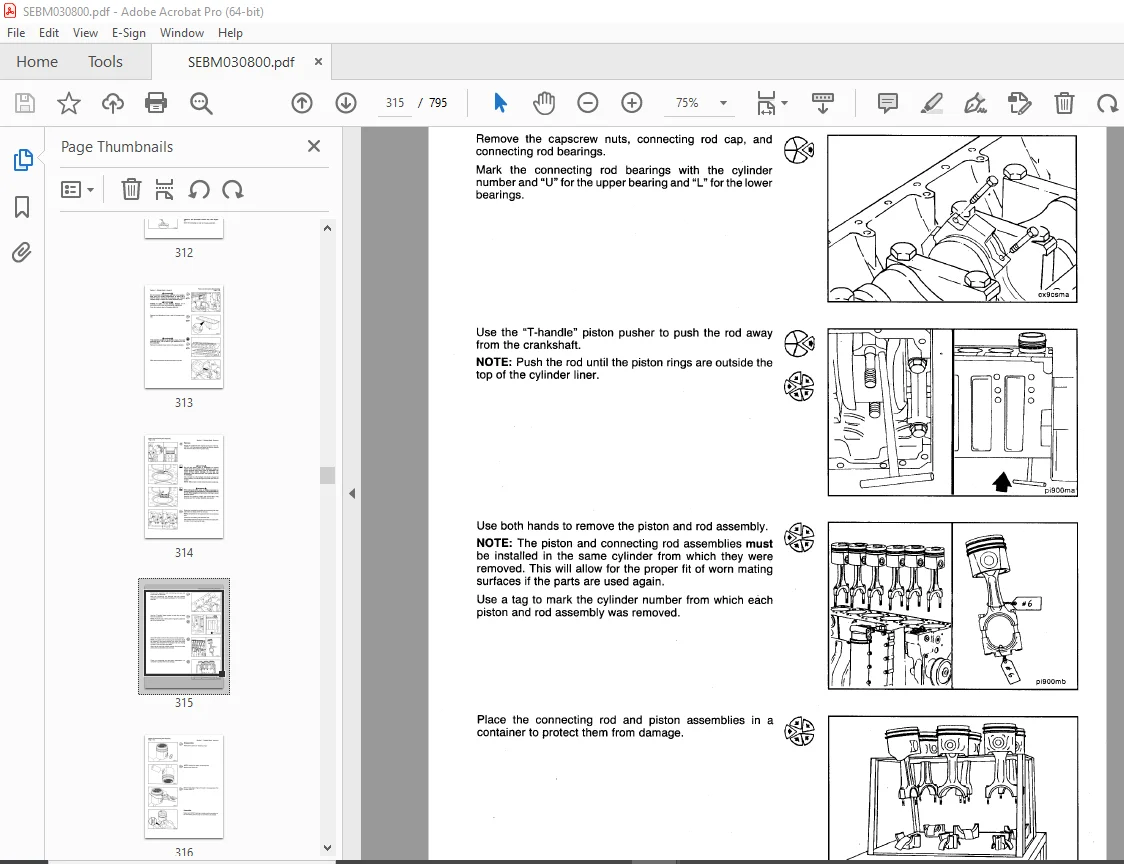This screenshot has width=1124, height=864.
Task: Open the E-Sign menu
Action: pos(128,33)
